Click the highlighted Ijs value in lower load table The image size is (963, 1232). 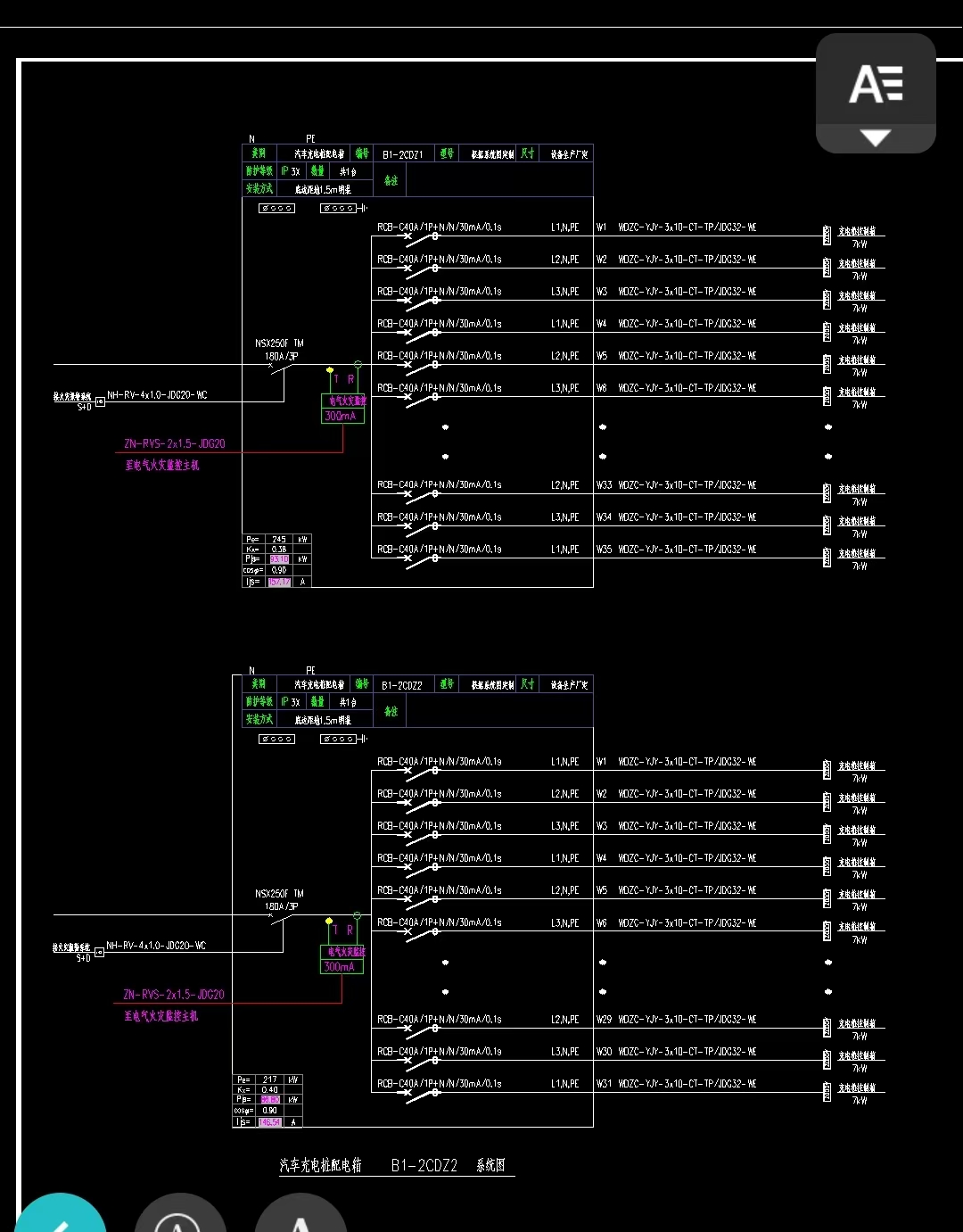270,1121
